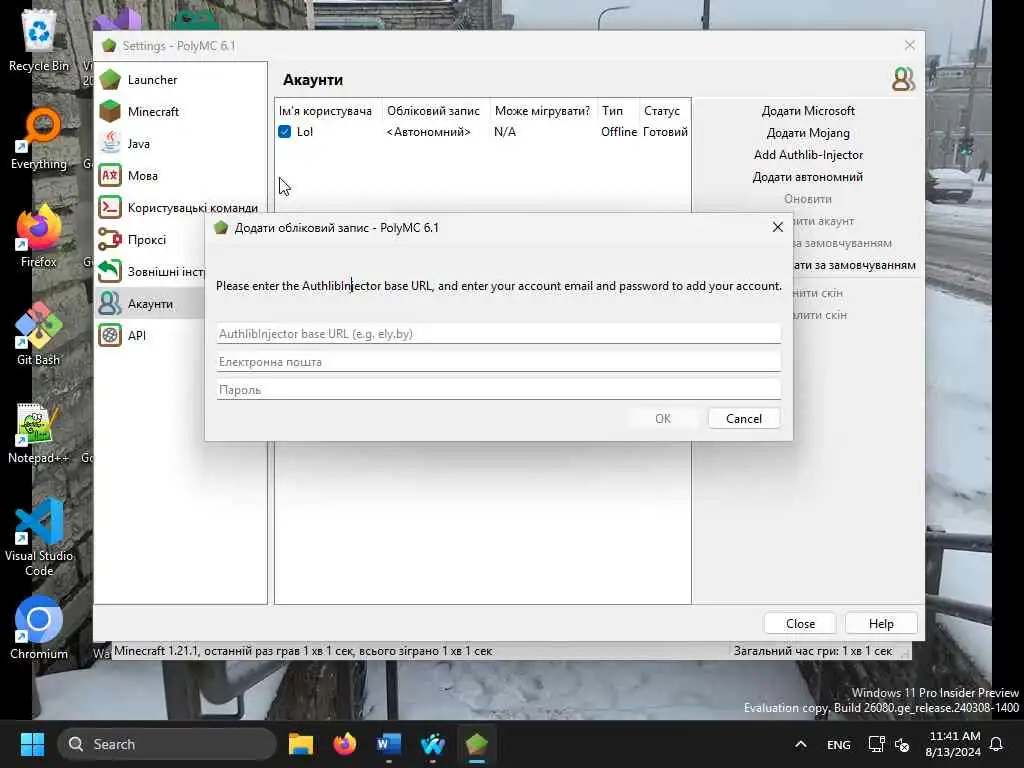This screenshot has width=1024, height=768.
Task: Open the notification bell
Action: coord(996,744)
